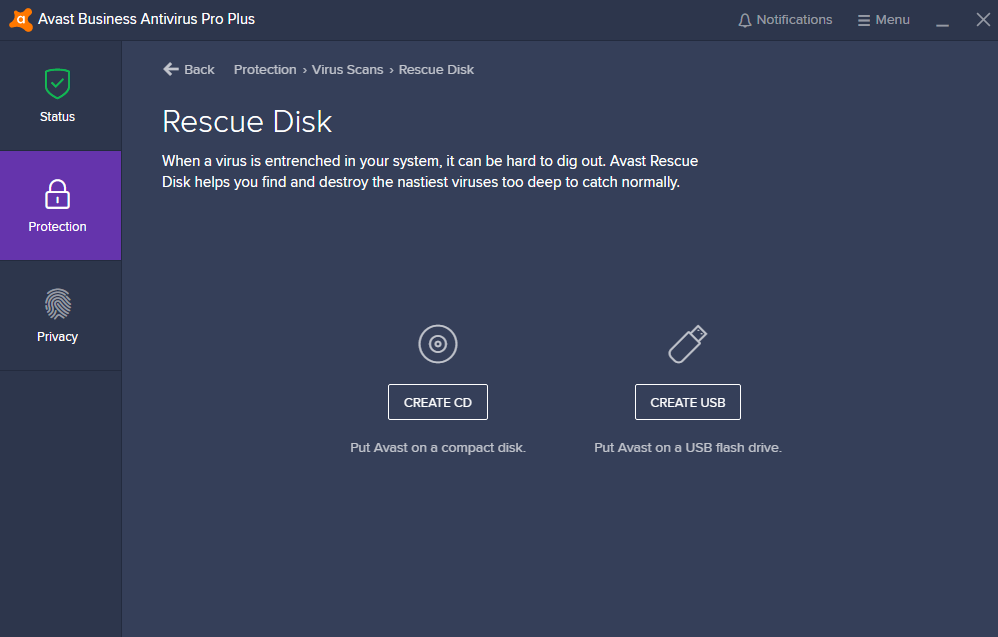This screenshot has width=998, height=637.
Task: Open Protection via the padlock icon
Action: tap(57, 194)
